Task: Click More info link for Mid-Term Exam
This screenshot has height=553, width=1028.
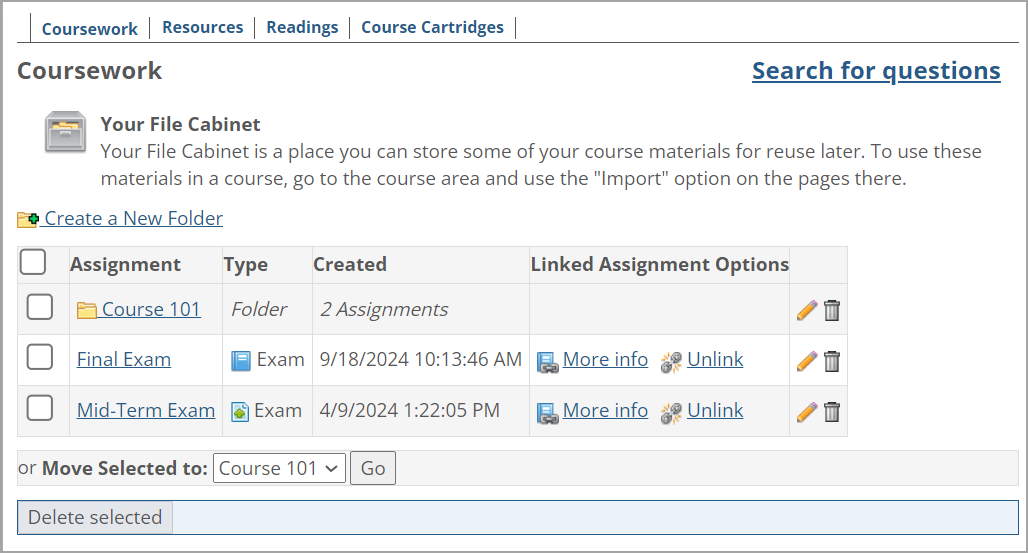Action: 605,411
